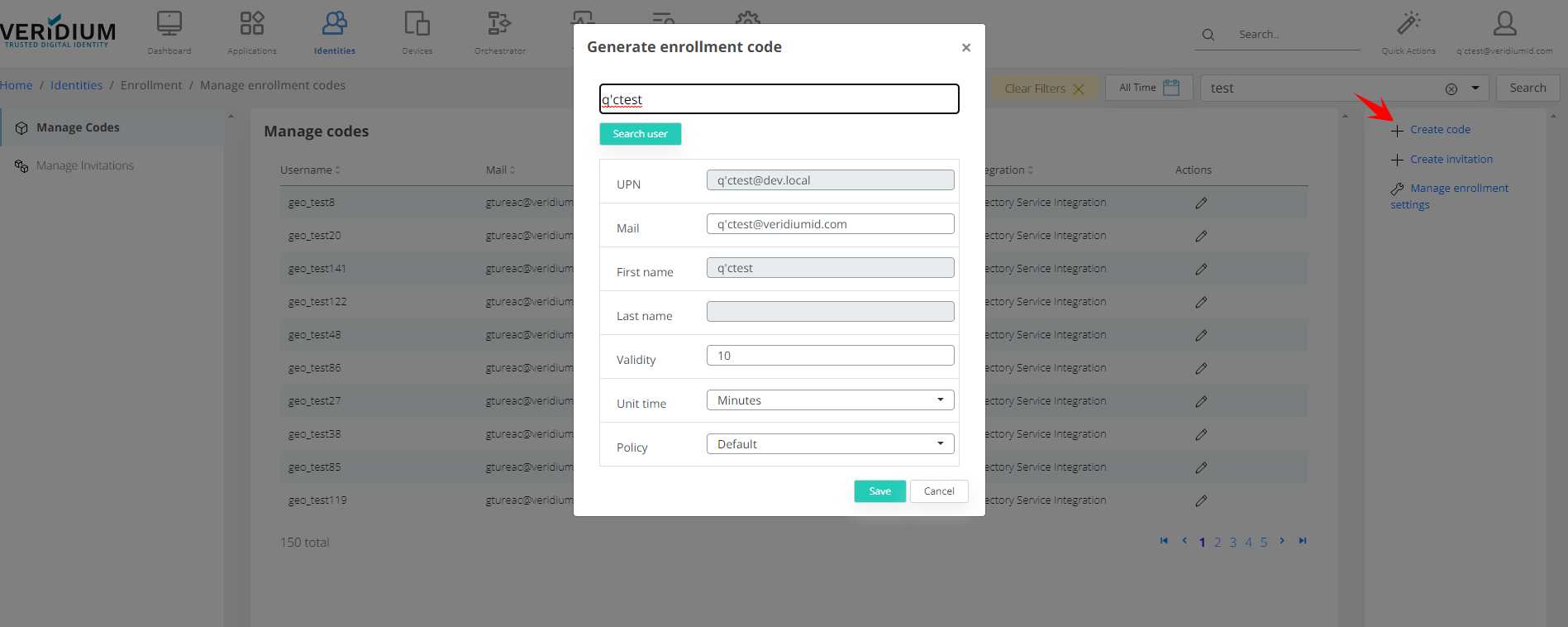
Task: Select Manage Invitations in the sidebar
Action: tap(84, 165)
